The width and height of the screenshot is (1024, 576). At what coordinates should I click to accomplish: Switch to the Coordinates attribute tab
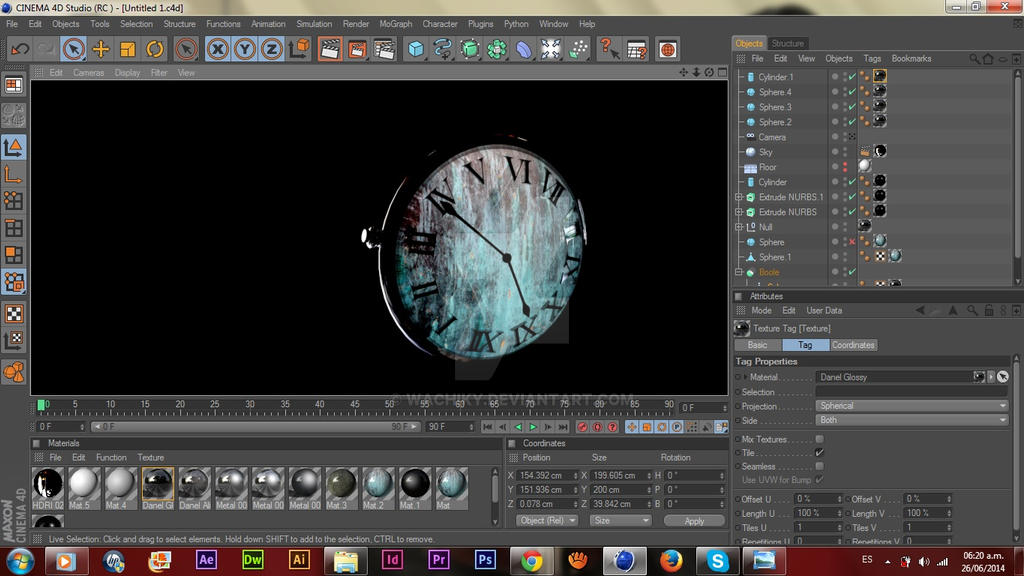tap(853, 345)
